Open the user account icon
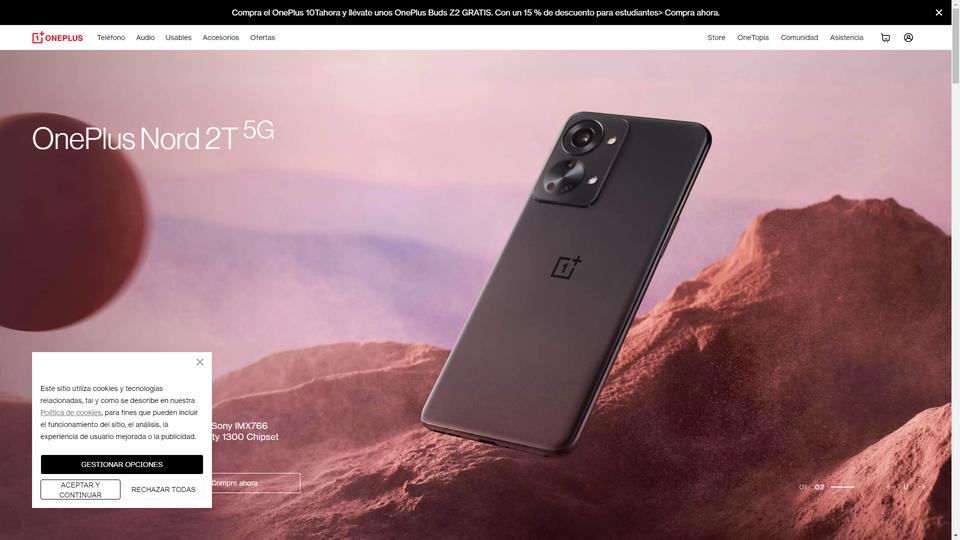The image size is (960, 540). 909,37
